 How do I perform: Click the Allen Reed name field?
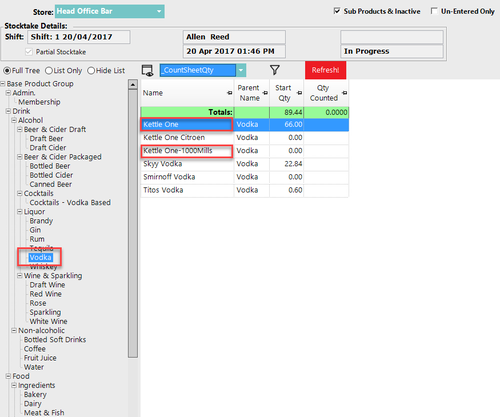point(234,37)
